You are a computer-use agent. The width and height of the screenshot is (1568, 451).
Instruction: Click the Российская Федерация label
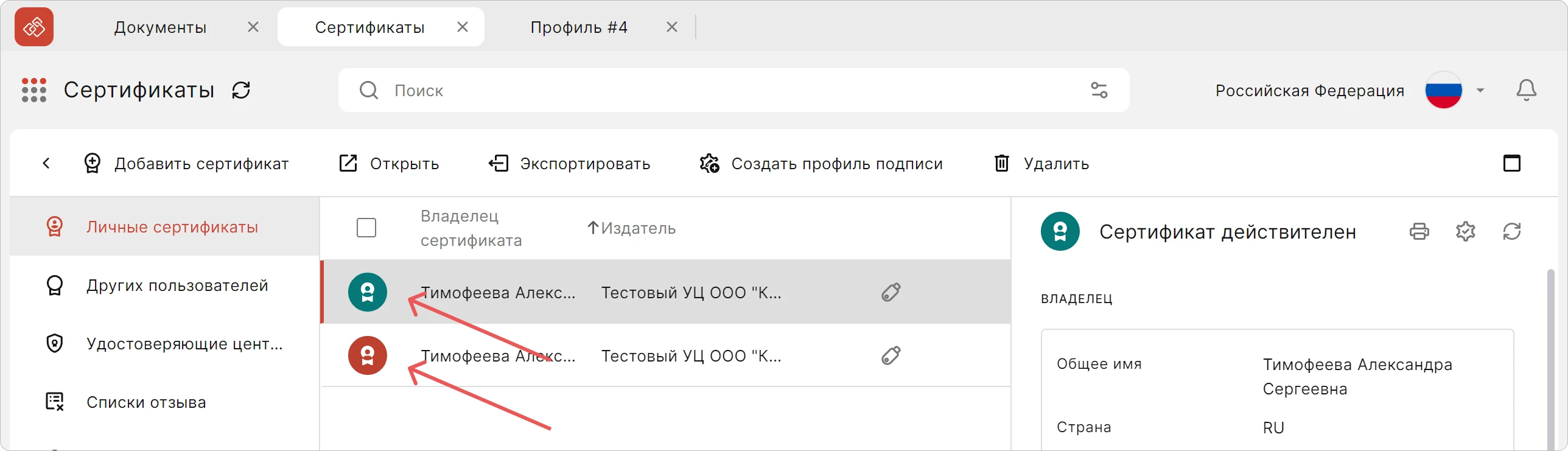[x=1310, y=91]
